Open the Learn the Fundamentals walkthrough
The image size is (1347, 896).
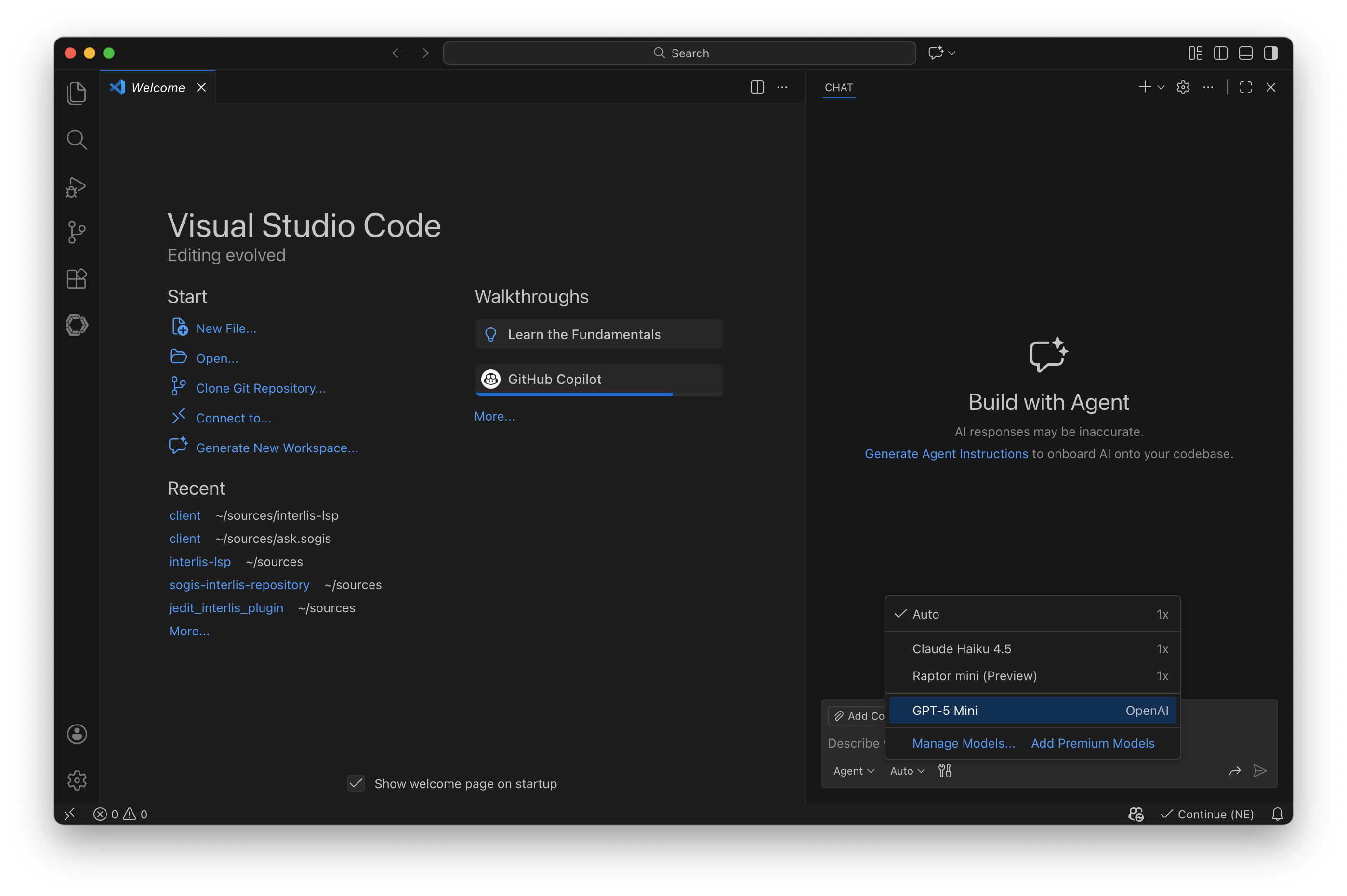pyautogui.click(x=598, y=334)
